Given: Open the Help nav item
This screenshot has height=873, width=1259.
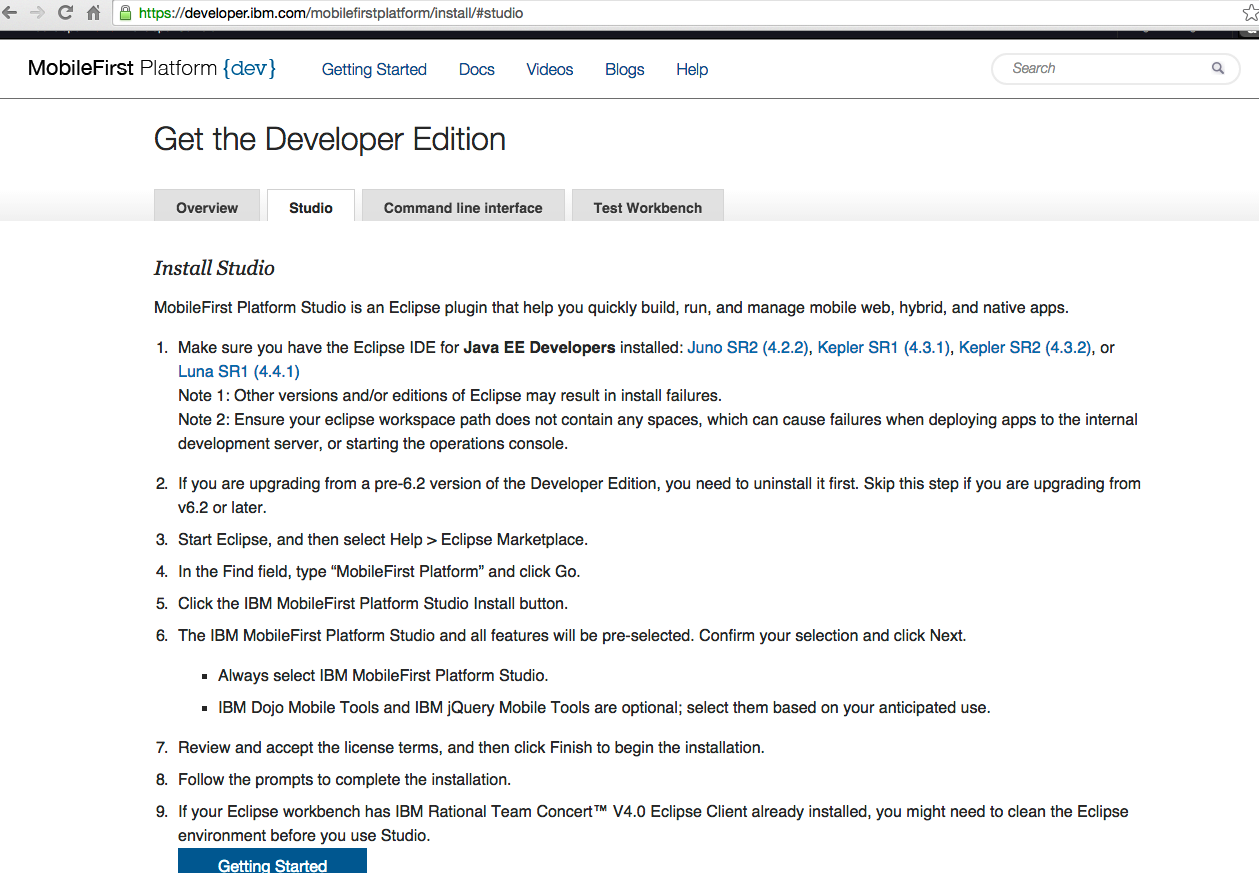Looking at the screenshot, I should (692, 69).
